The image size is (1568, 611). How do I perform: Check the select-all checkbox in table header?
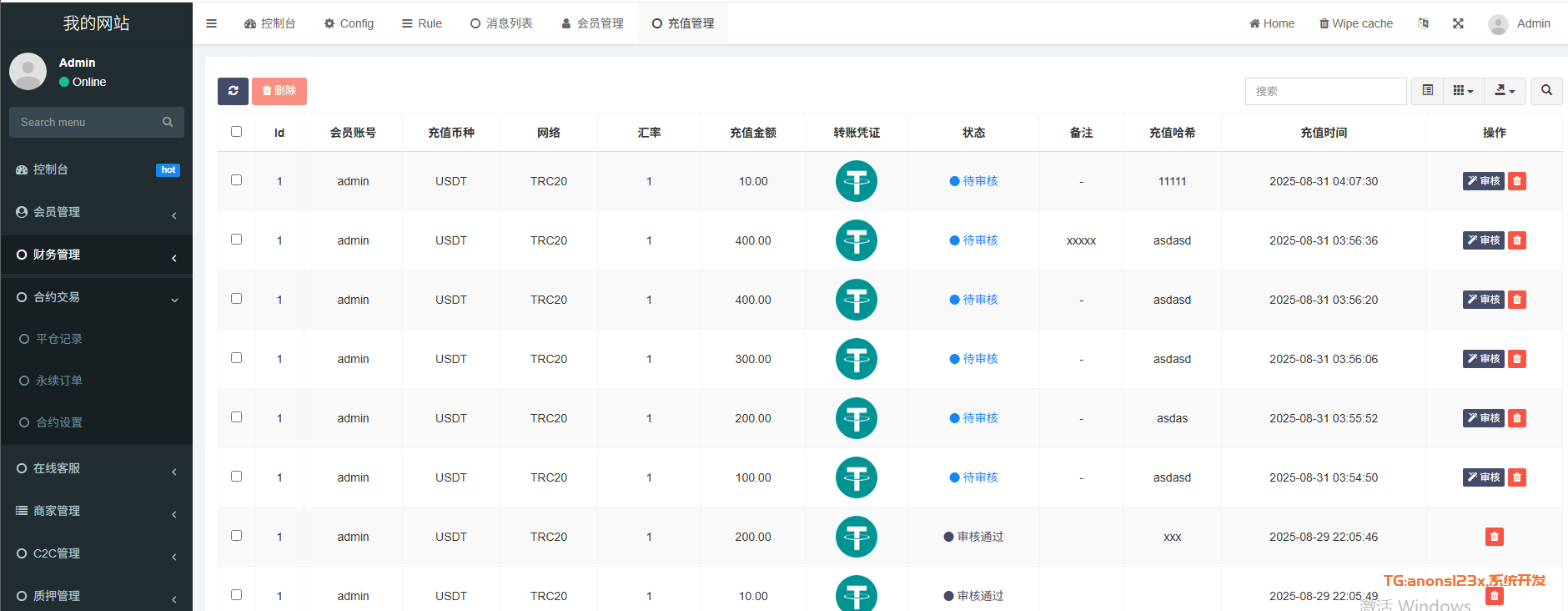click(x=237, y=132)
